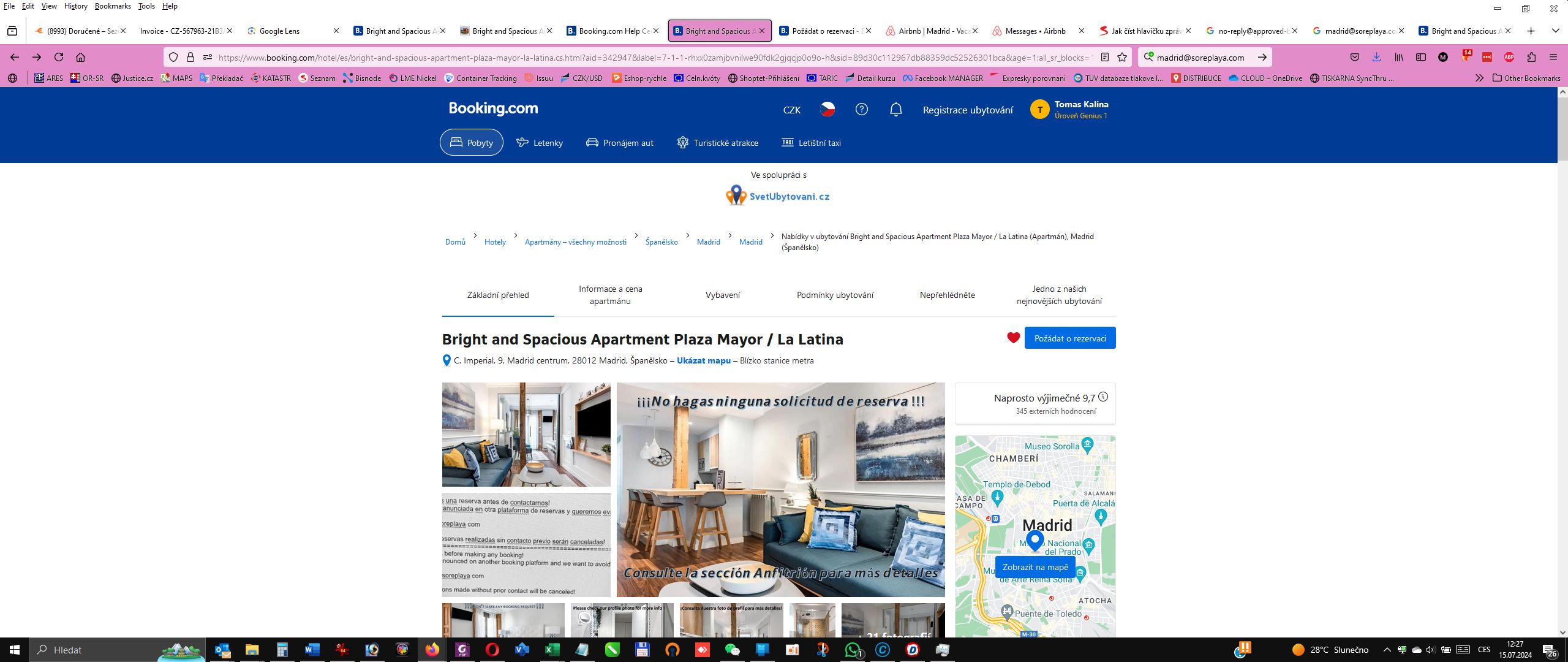Click the Downloads arrow in the browser toolbar
The height and width of the screenshot is (662, 1568).
click(1376, 57)
